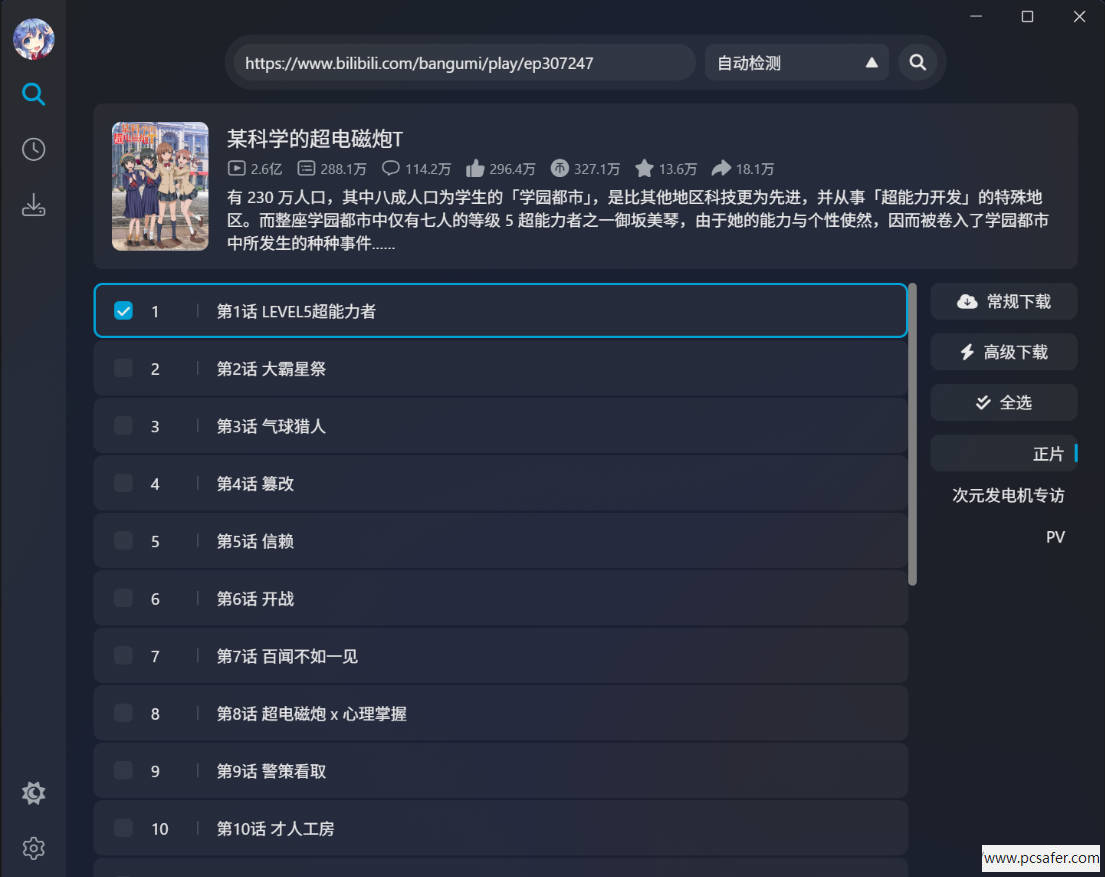
Task: Click the magnifier search button beside the URL
Action: click(x=917, y=63)
